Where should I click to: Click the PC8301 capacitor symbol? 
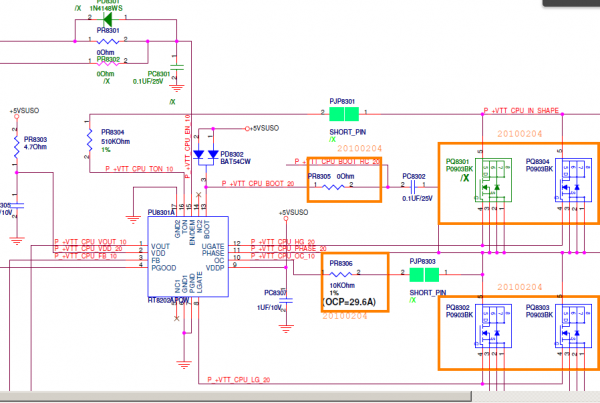[176, 67]
